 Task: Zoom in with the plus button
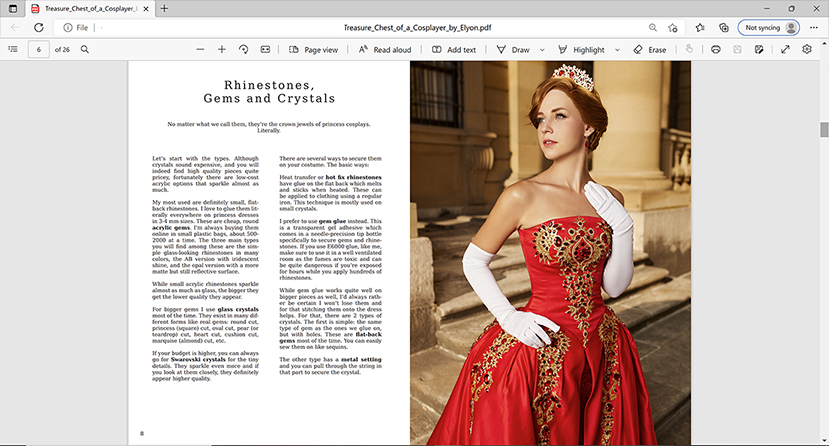[x=222, y=49]
